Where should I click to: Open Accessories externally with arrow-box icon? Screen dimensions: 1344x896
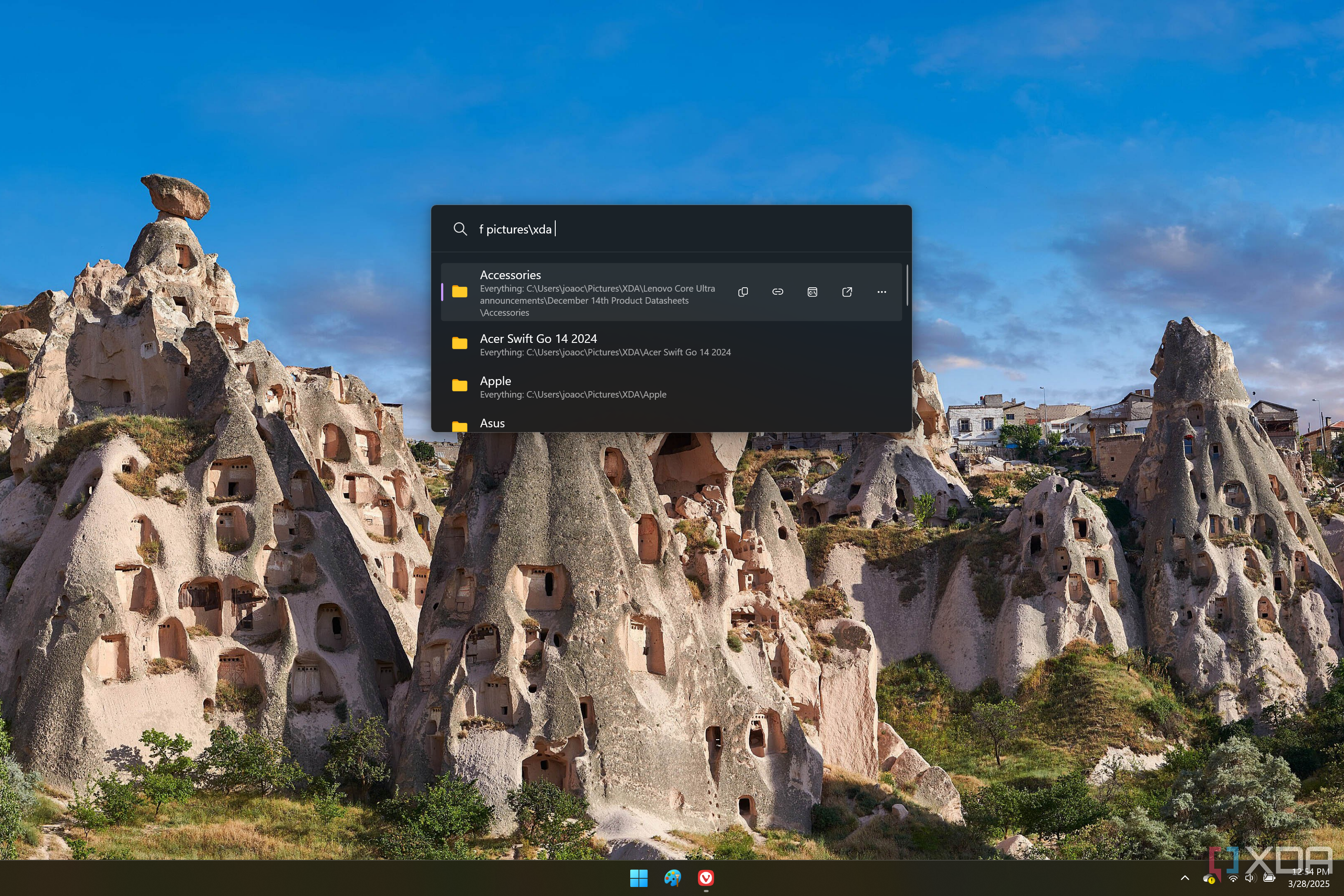(x=847, y=292)
